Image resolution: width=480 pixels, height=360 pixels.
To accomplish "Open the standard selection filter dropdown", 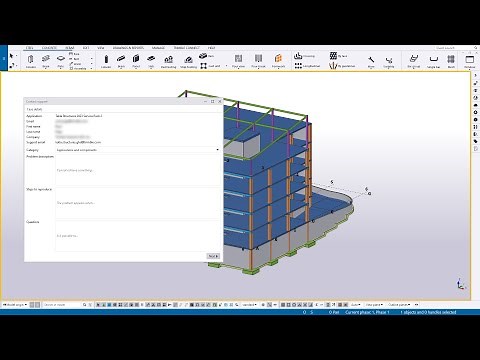I will [x=249, y=305].
